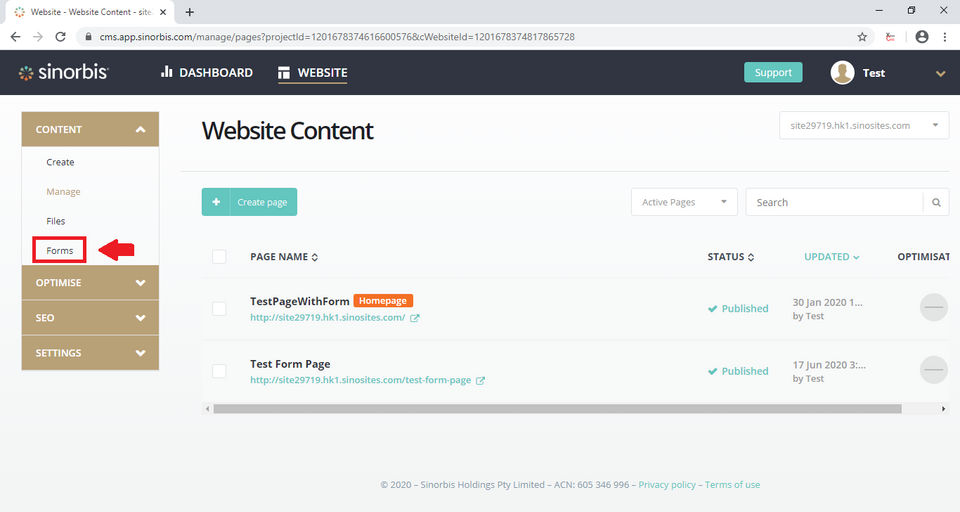Open the Active Pages filter dropdown
This screenshot has width=960, height=512.
pyautogui.click(x=684, y=202)
